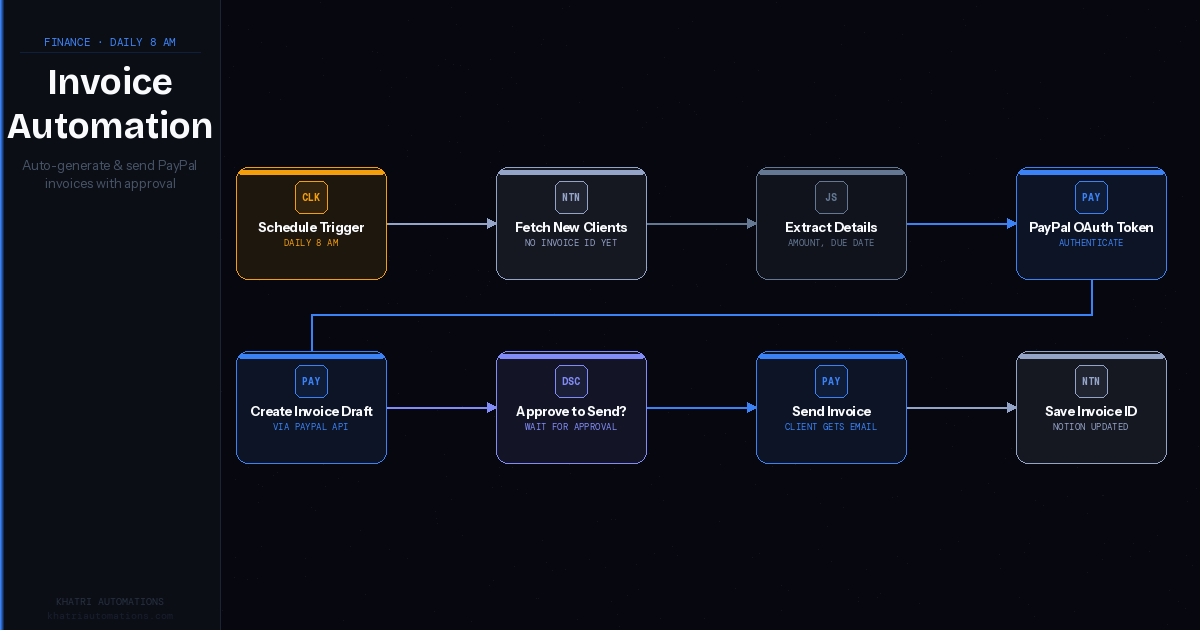Select the PayPal OAuth Token node
1200x630 pixels.
point(1091,228)
